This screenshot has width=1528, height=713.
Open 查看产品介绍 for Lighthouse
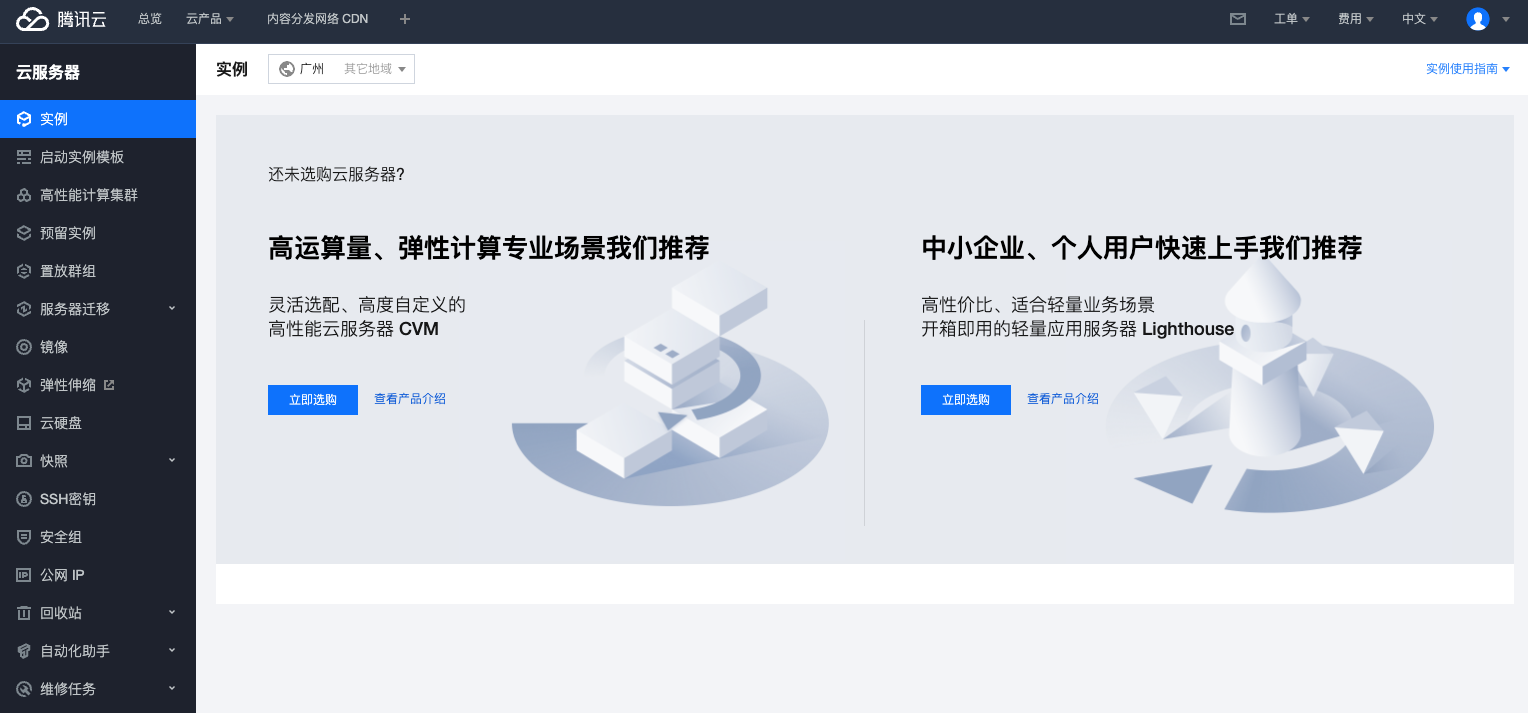point(1063,399)
